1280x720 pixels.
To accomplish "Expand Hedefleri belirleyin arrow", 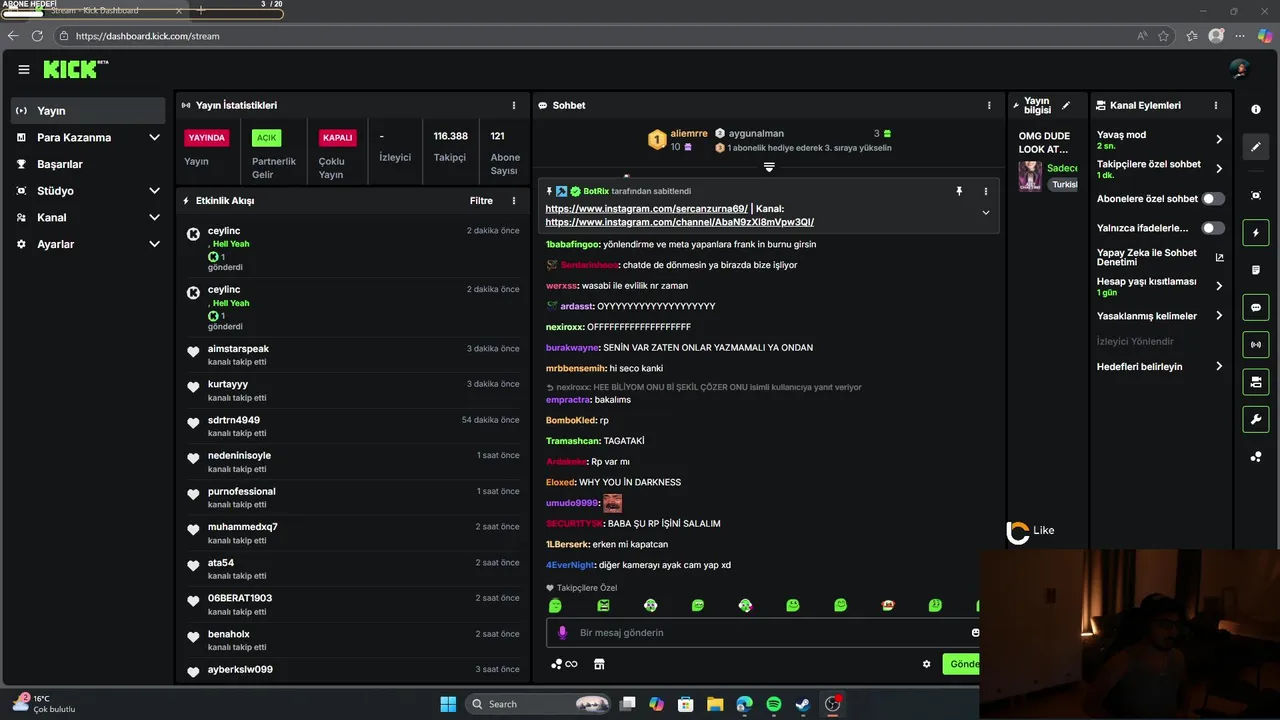I will point(1219,367).
